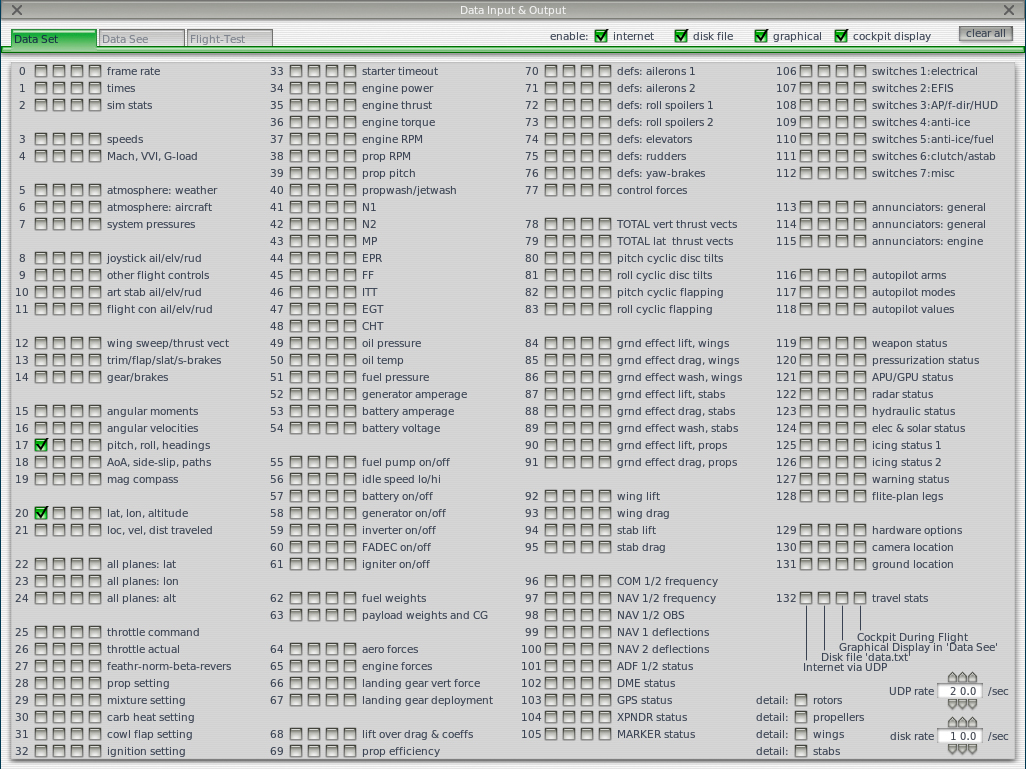Check internet UDP box for engine RPM
This screenshot has width=1026, height=769.
coord(296,139)
